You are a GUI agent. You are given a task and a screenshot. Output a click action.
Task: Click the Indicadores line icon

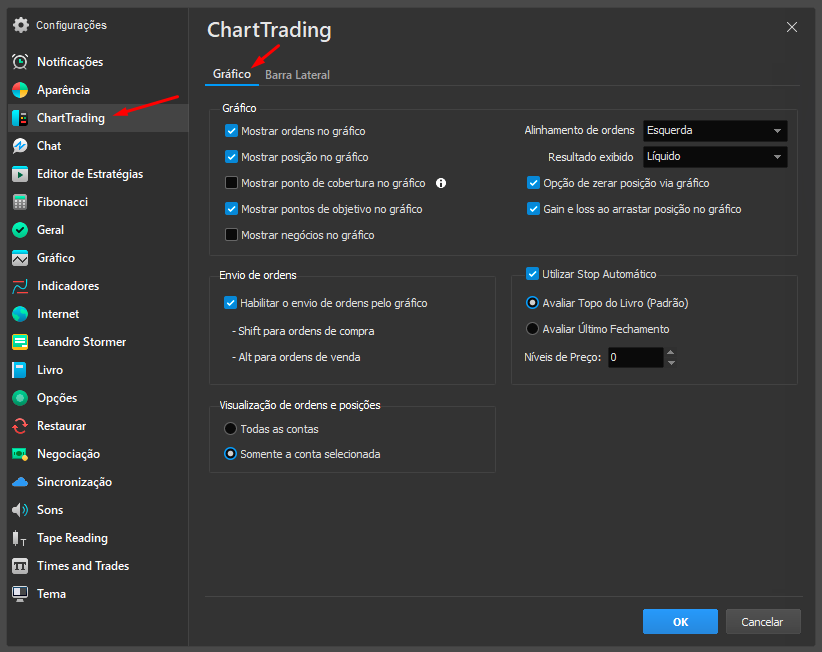[20, 286]
